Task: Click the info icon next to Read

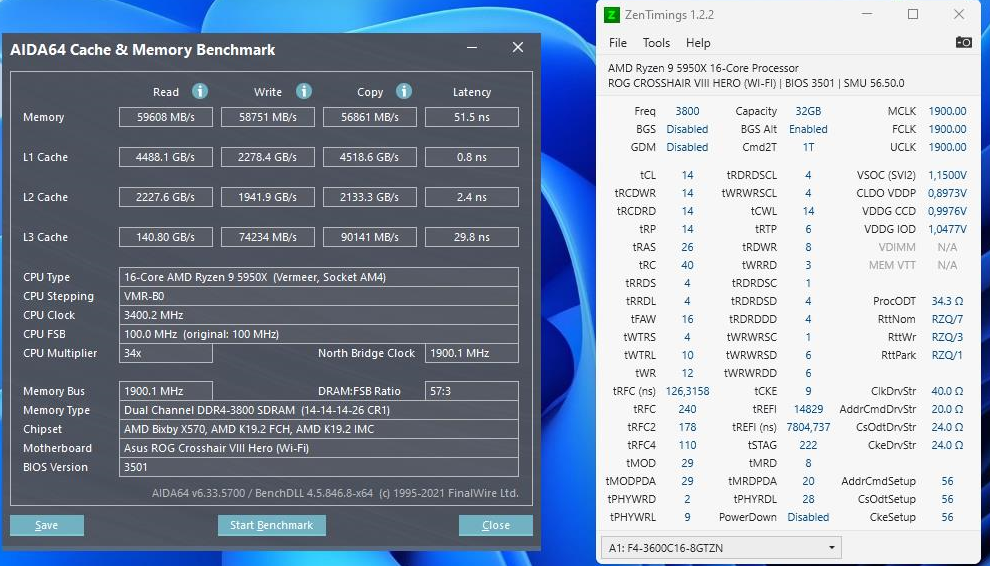Action: 200,91
